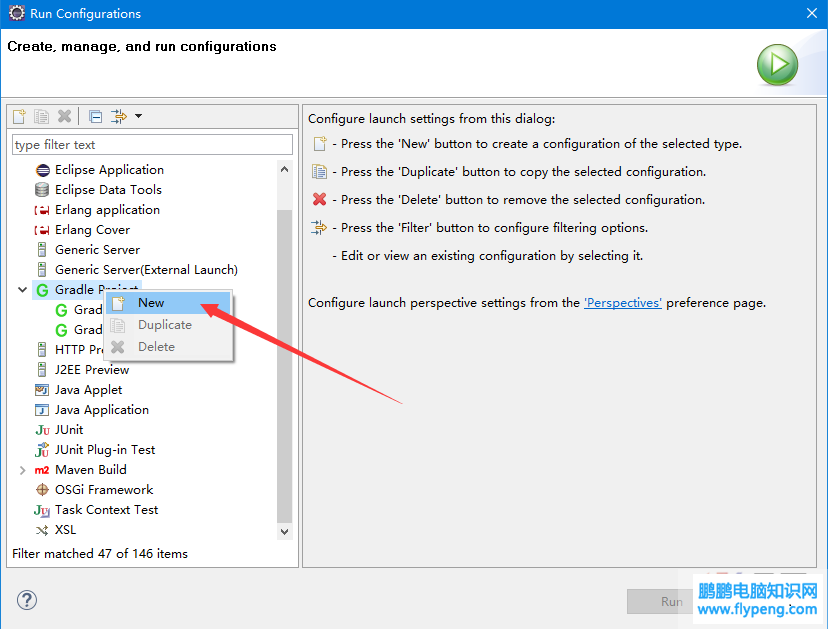This screenshot has width=828, height=629.
Task: Open the 'Perspectives' preference page link
Action: 623,303
